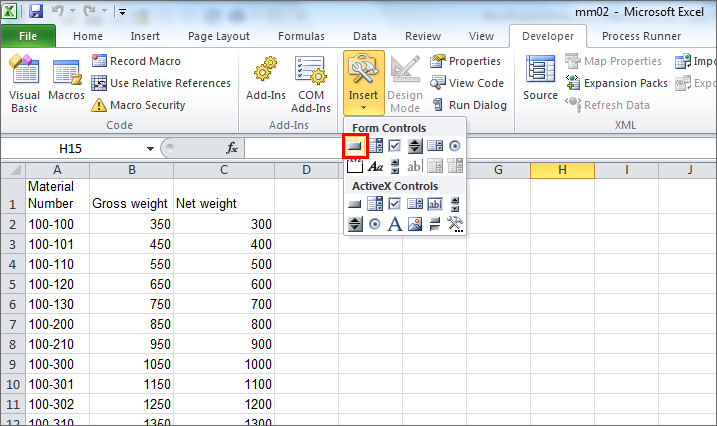Expand the Name Box dropdown
This screenshot has height=426, width=717.
tap(150, 148)
